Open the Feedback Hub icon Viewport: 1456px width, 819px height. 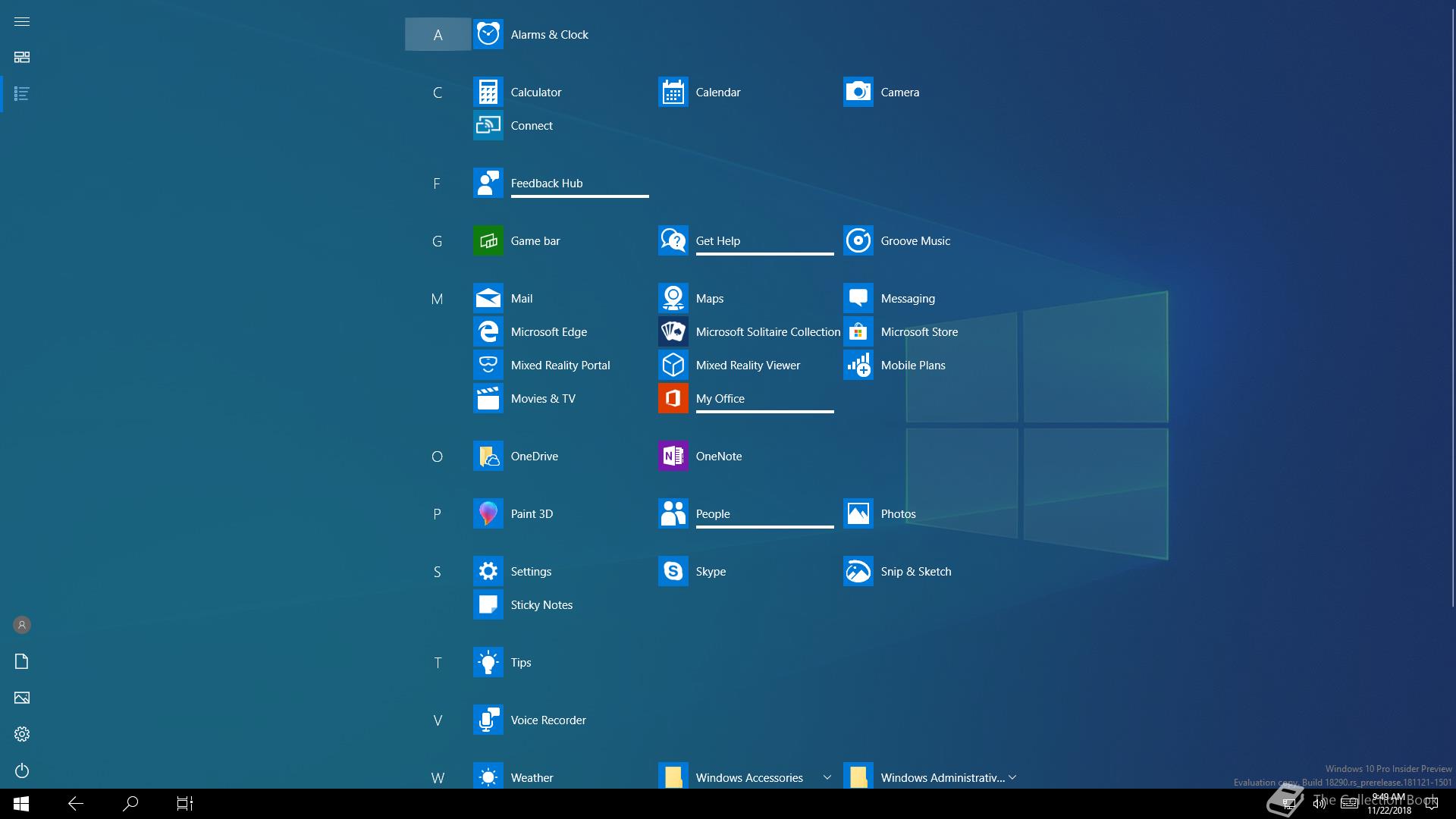pos(488,184)
